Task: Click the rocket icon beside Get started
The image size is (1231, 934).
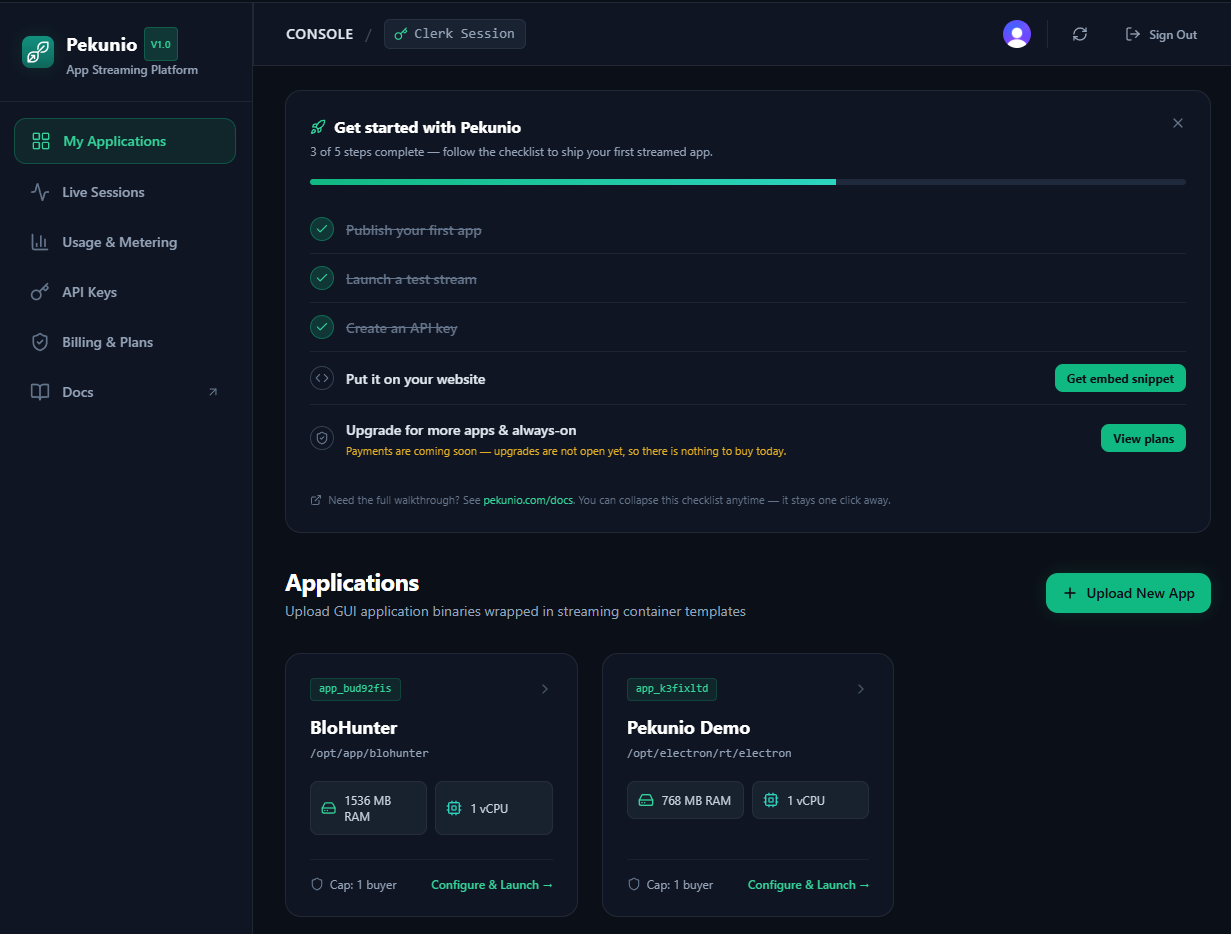Action: click(x=318, y=127)
